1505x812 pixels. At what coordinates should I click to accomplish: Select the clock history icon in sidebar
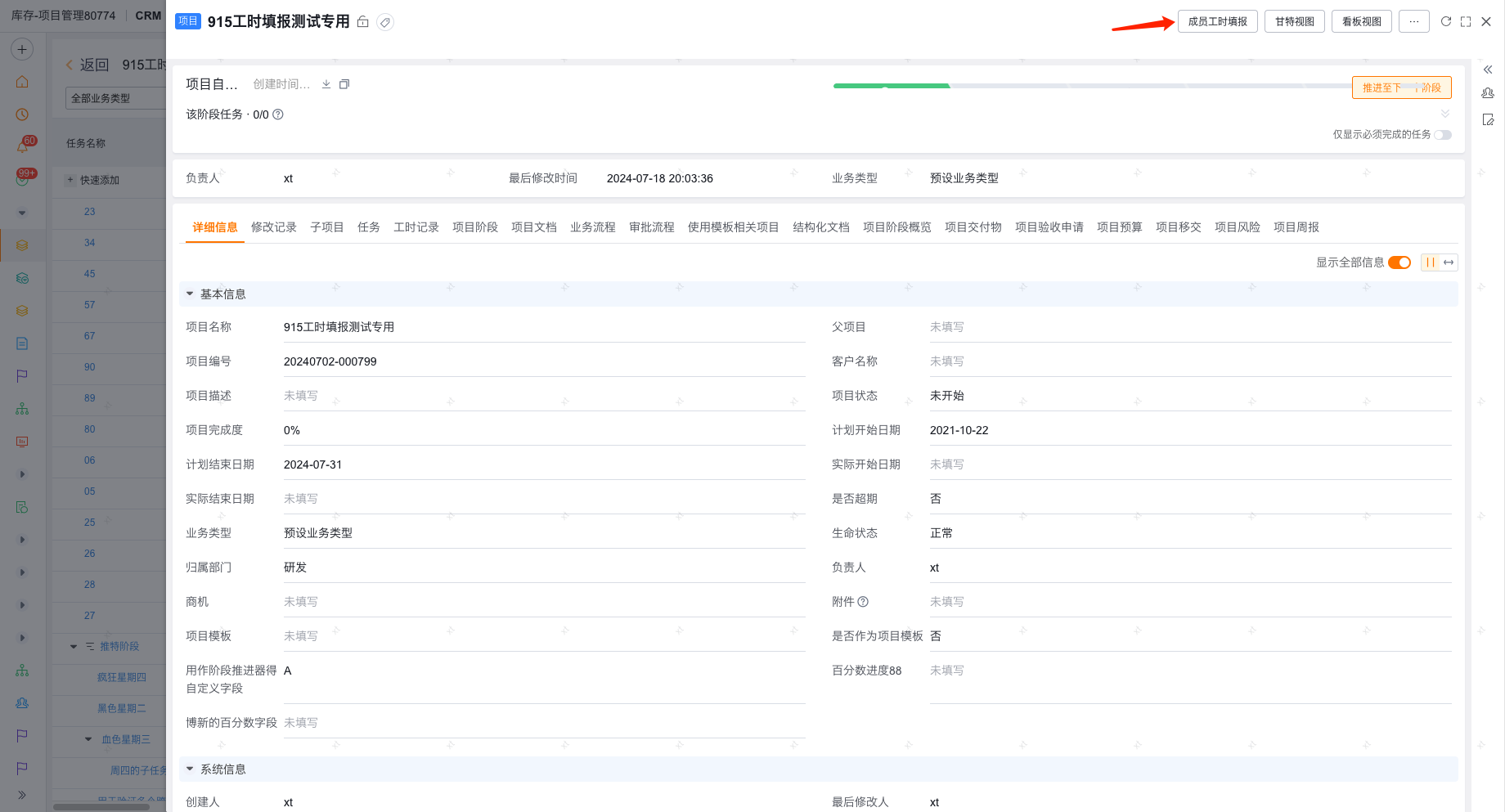(21, 114)
